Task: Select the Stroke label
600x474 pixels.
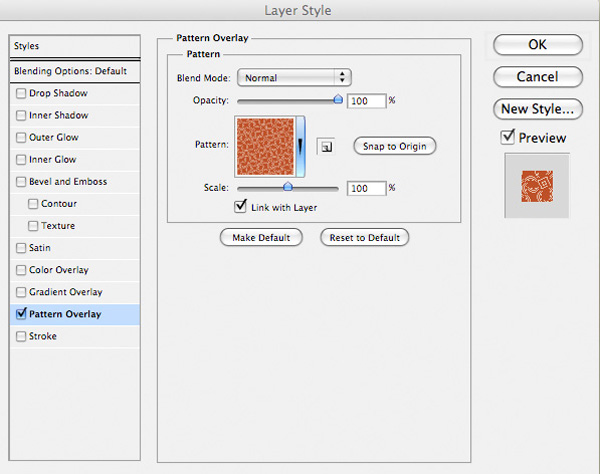Action: (43, 336)
